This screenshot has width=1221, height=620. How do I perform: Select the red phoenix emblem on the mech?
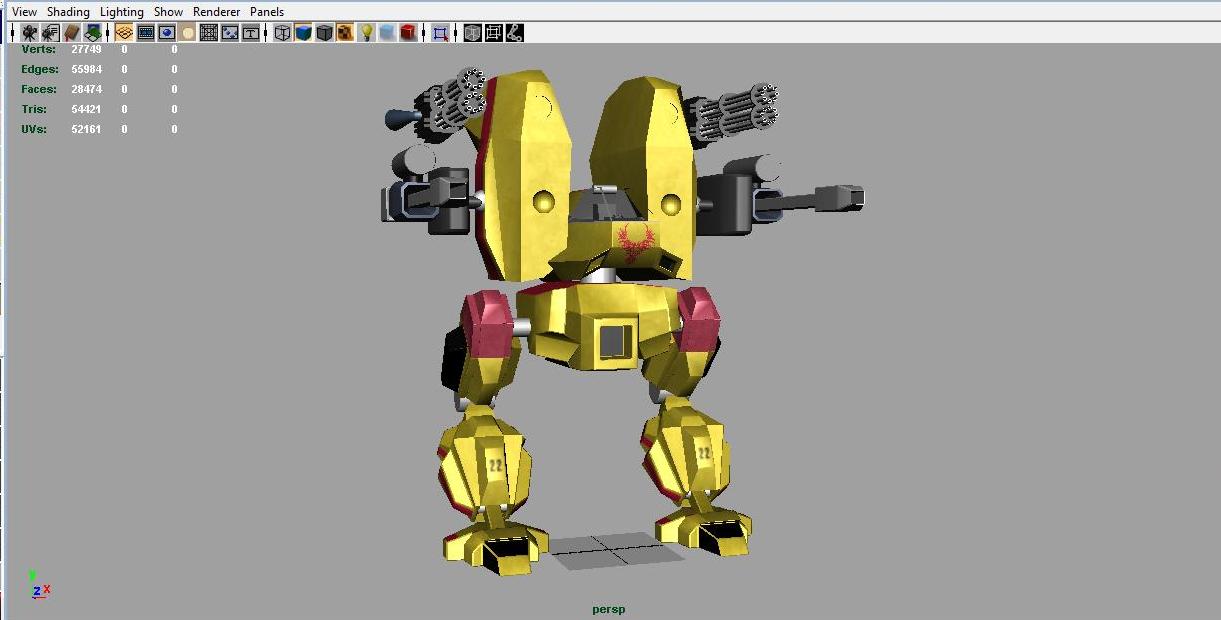[636, 243]
